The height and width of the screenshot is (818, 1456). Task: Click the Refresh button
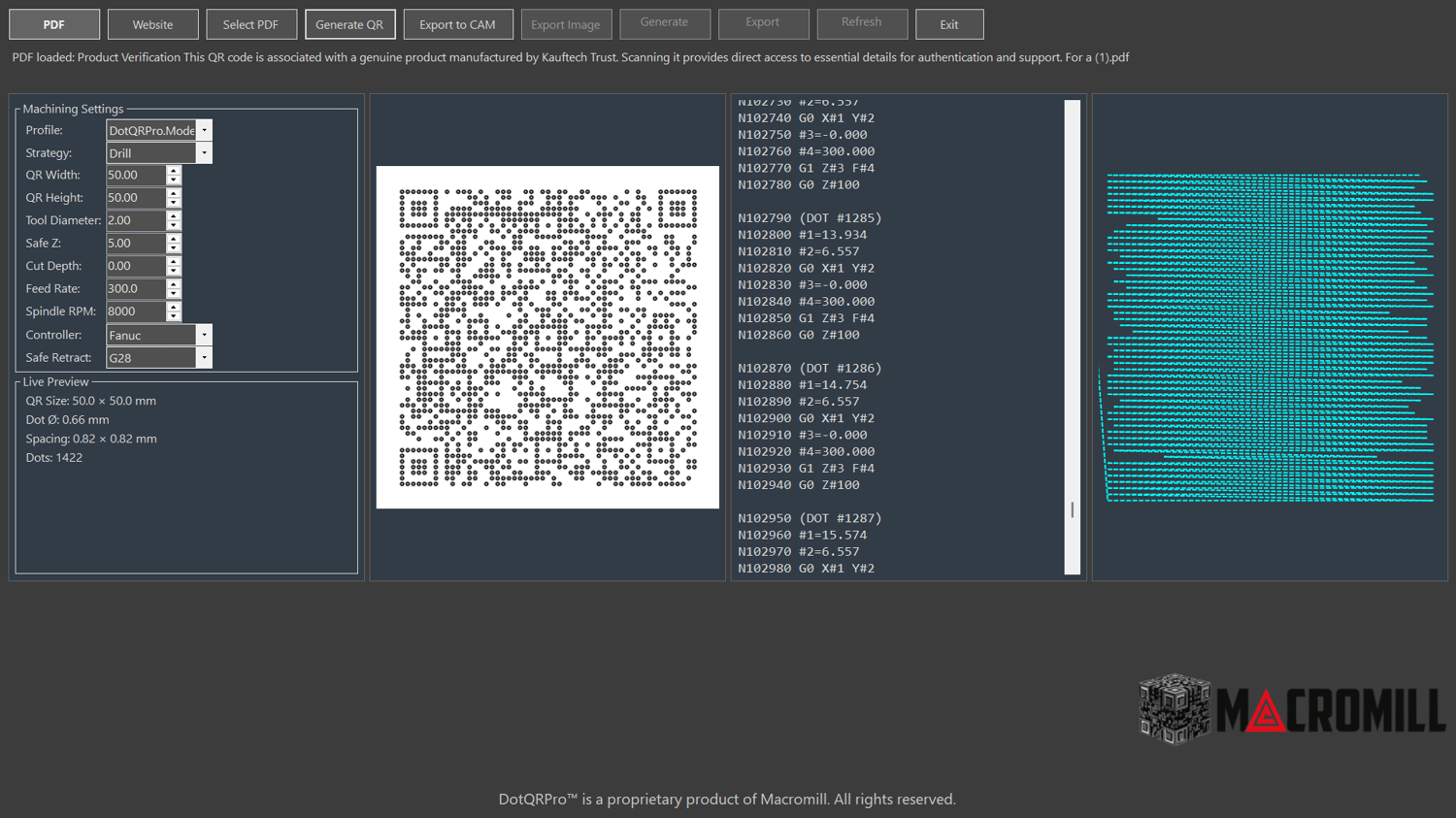862,23
